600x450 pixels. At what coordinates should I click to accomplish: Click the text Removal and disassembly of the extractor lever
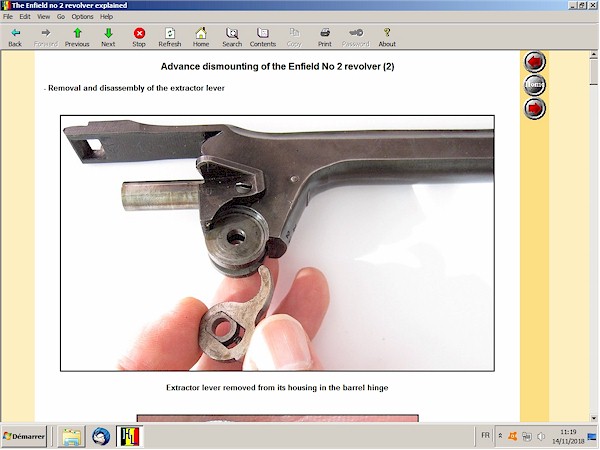[136, 88]
